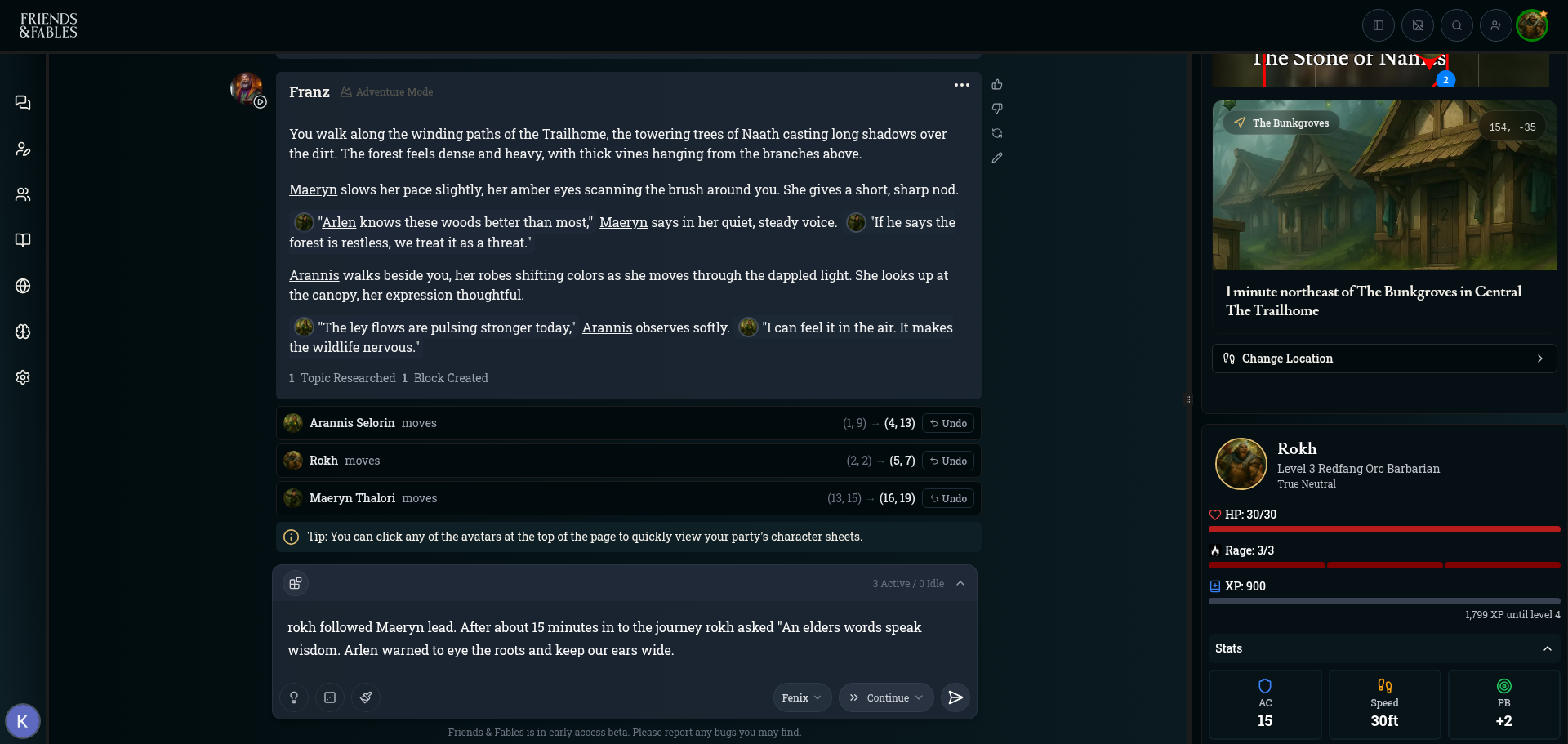
Task: Follow the Trailhome link in the story text
Action: point(563,134)
